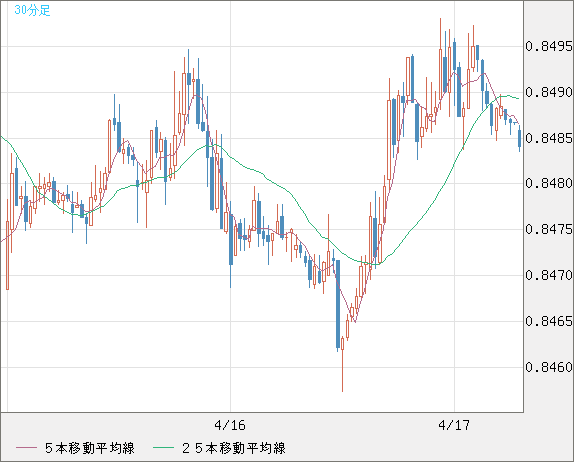574x462 pixels.
Task: Click the 25本移動平均線 legend label
Action: tap(234, 448)
